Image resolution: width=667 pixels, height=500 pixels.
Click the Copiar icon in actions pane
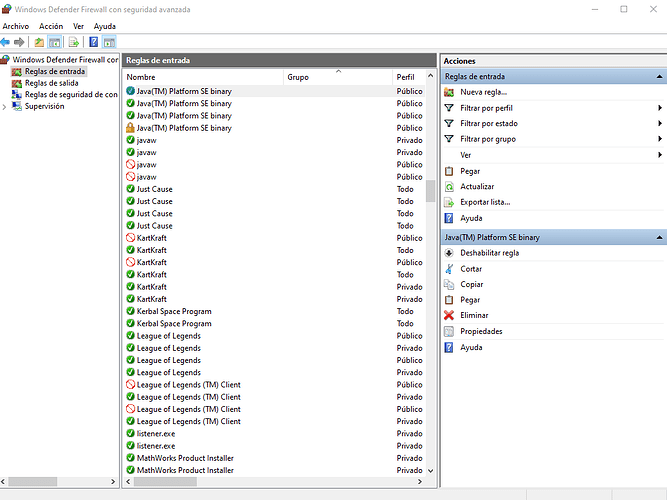[449, 284]
